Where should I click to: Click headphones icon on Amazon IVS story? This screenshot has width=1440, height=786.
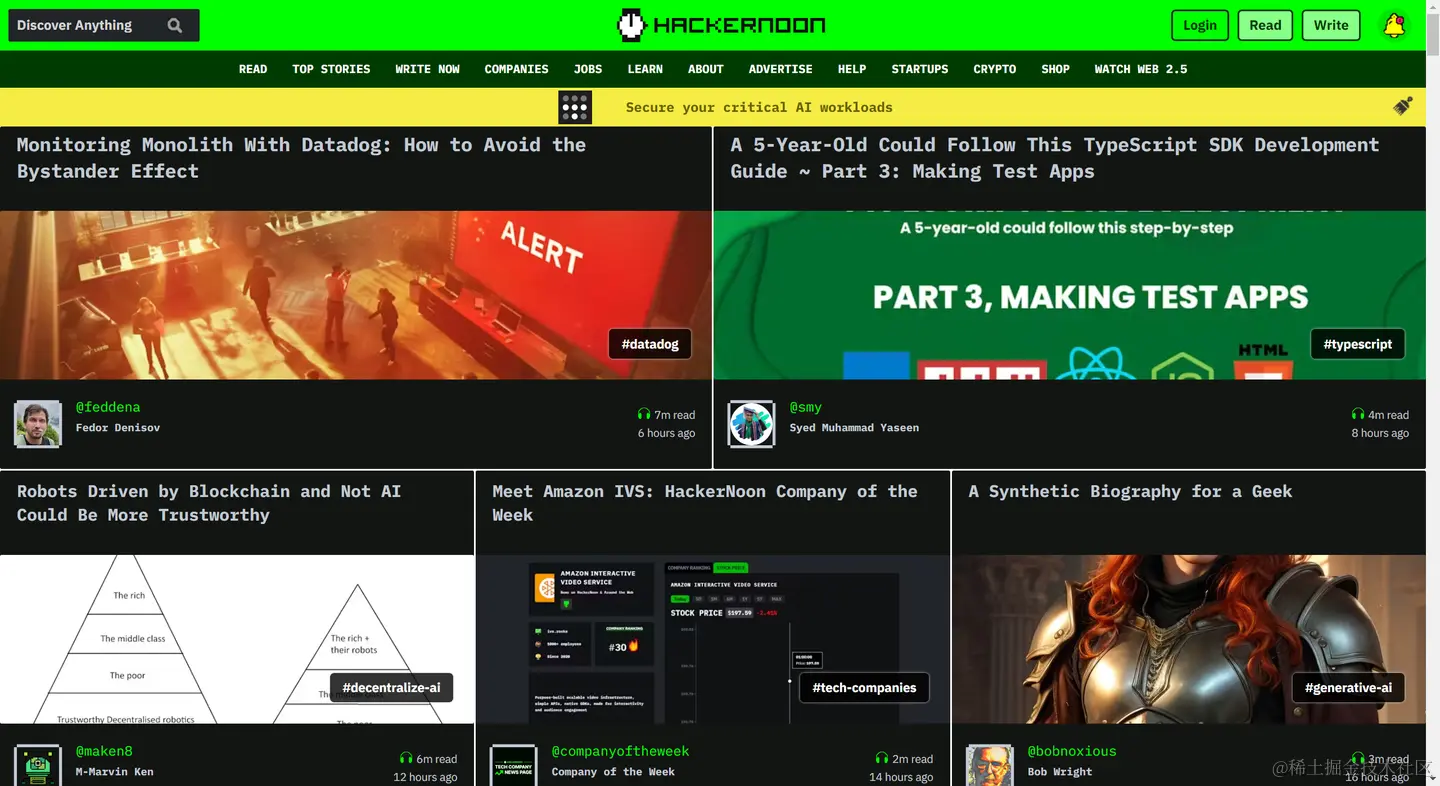(882, 758)
